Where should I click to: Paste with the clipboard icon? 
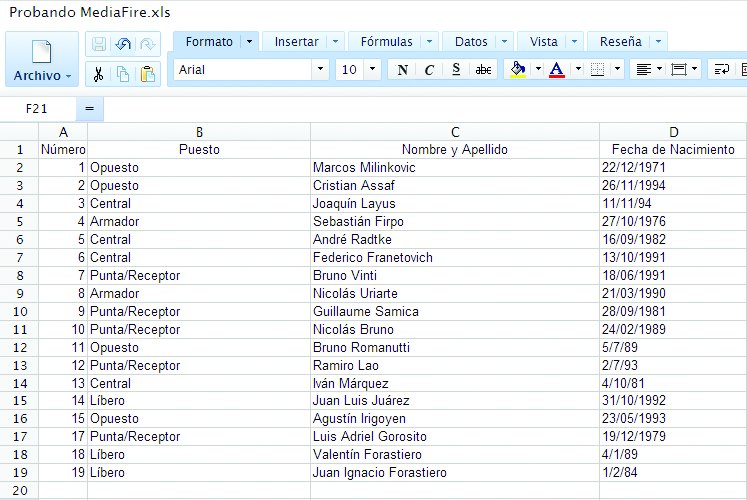click(148, 74)
